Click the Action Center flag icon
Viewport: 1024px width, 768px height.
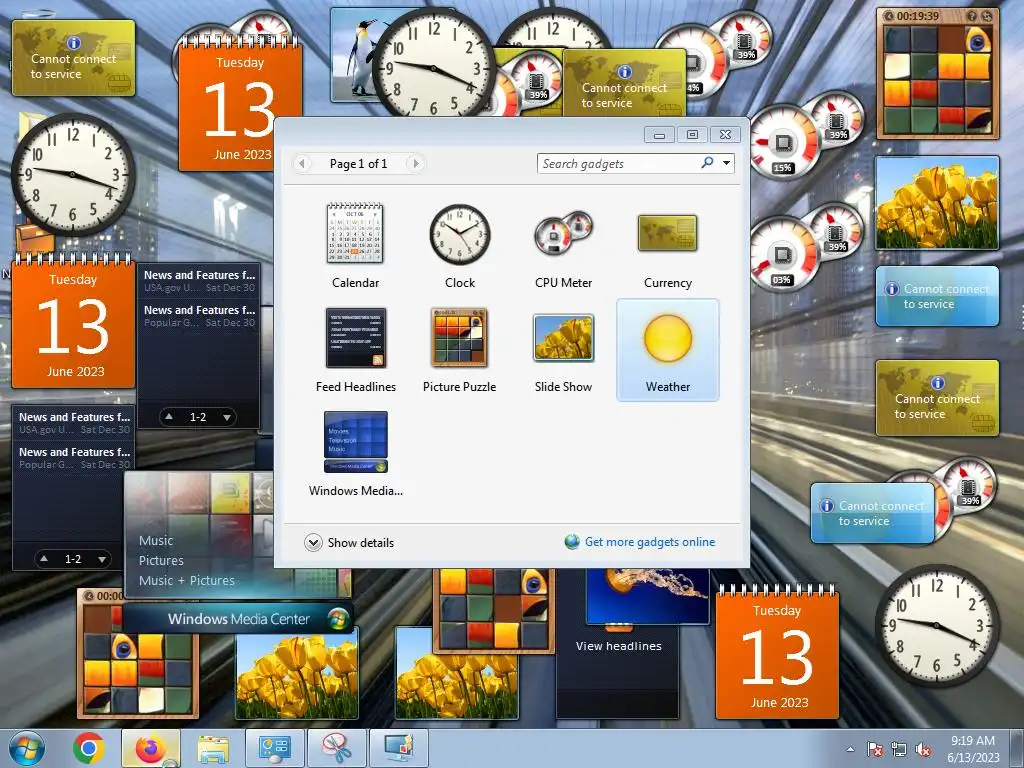[874, 750]
